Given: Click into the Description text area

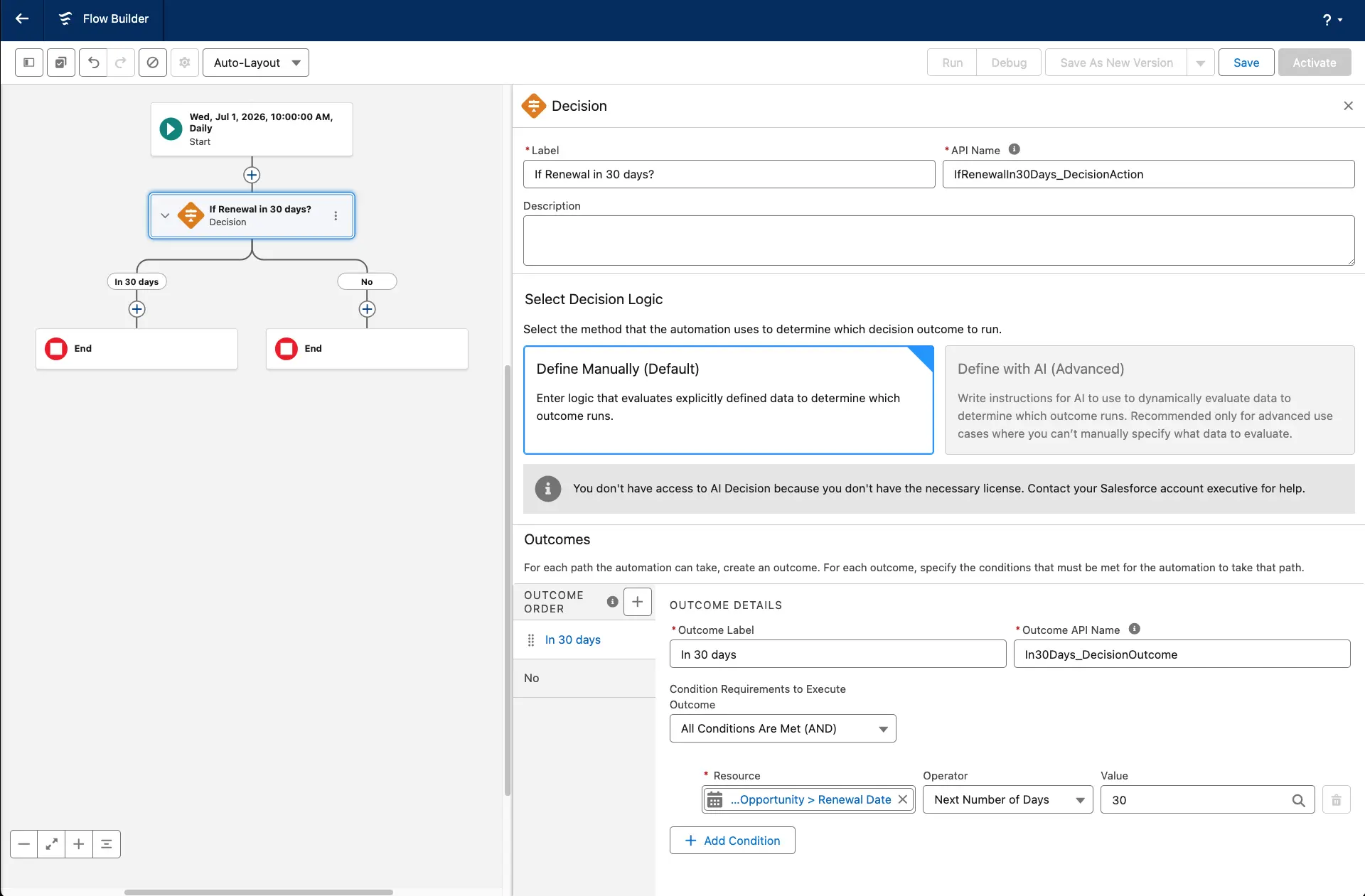Looking at the screenshot, I should pos(938,240).
